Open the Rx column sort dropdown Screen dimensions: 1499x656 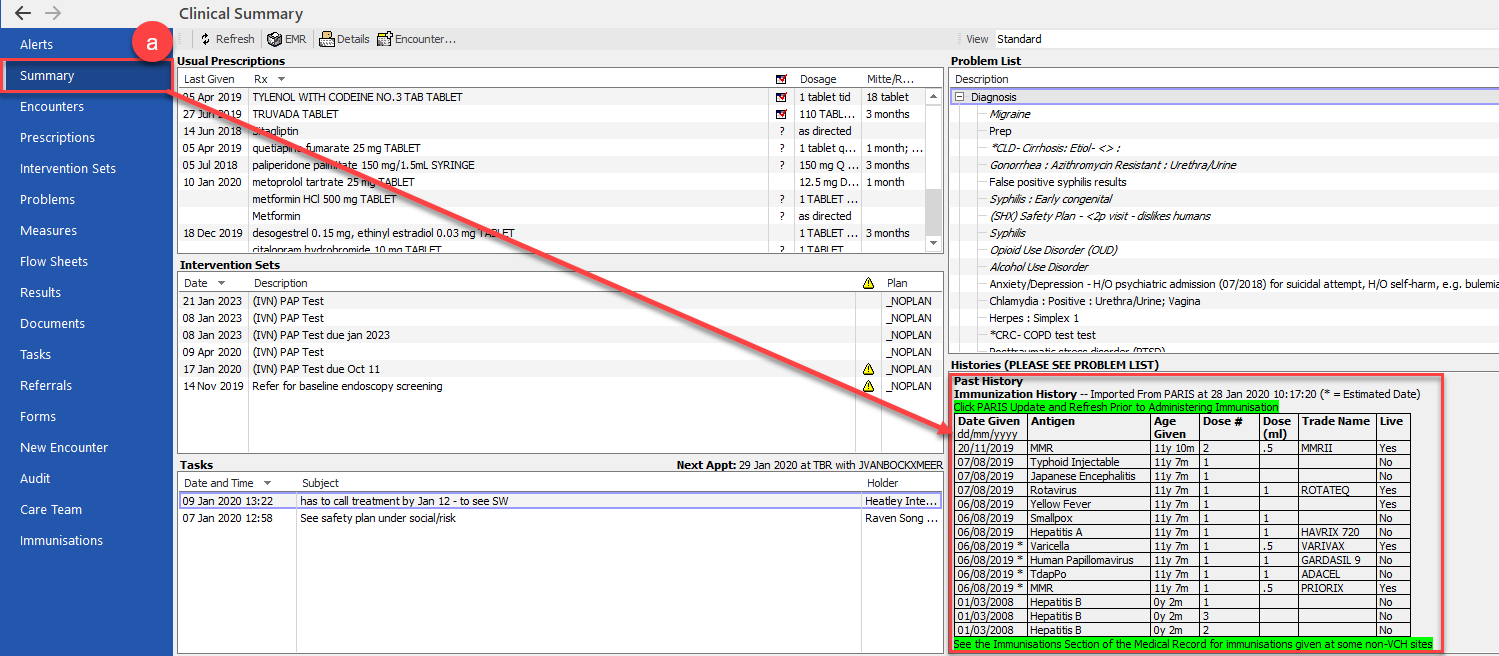click(282, 79)
